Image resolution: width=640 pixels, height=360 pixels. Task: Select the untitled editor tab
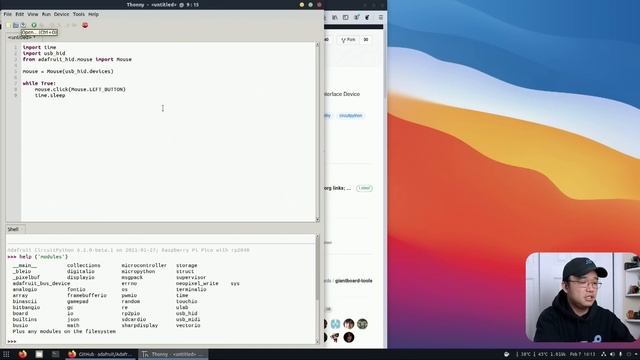(x=21, y=38)
